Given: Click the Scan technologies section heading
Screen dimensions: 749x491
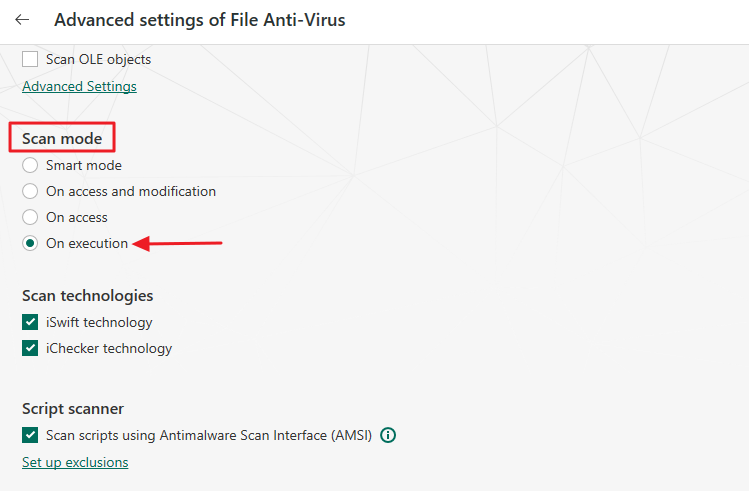Looking at the screenshot, I should pyautogui.click(x=88, y=295).
